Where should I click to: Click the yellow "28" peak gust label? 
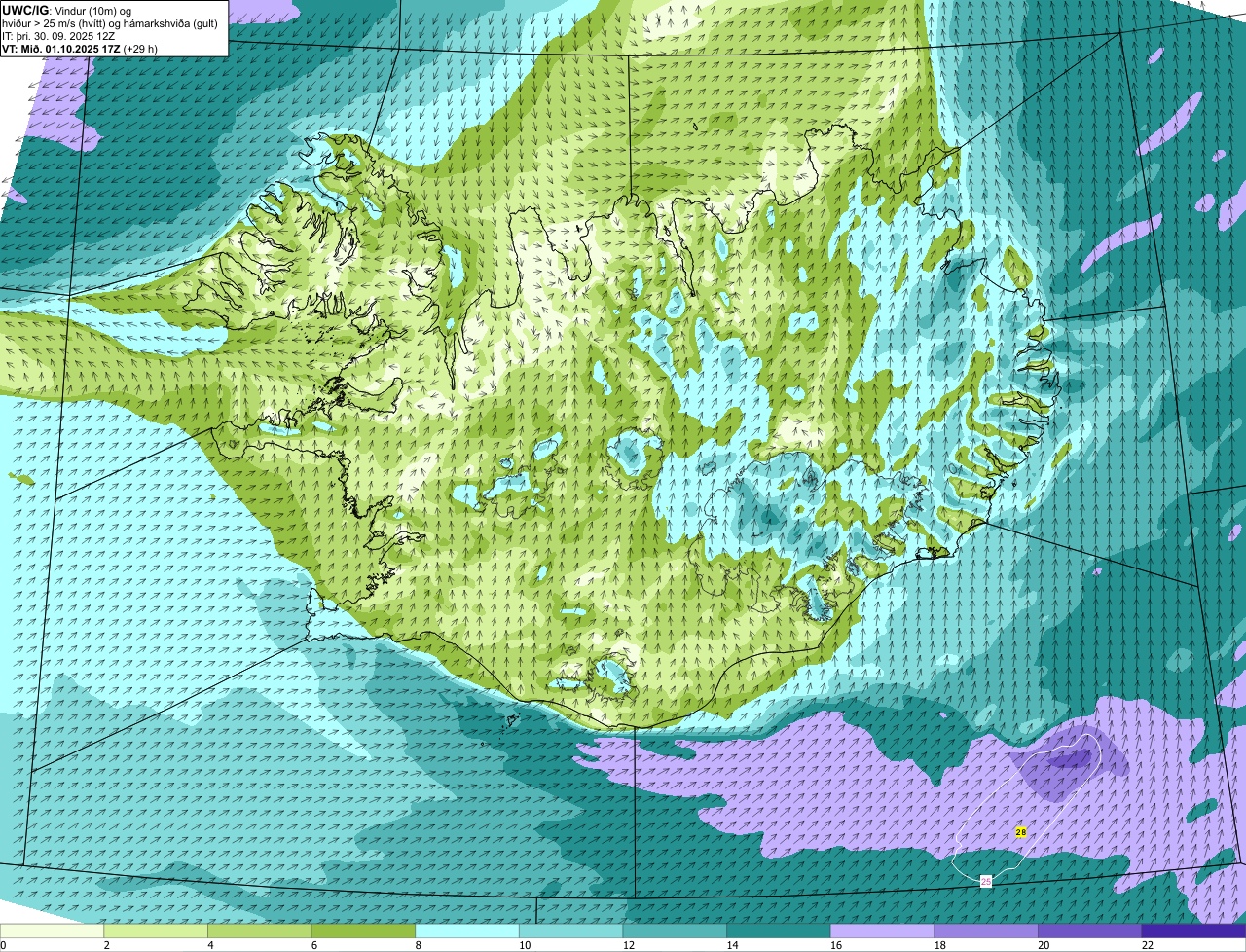pyautogui.click(x=1020, y=832)
